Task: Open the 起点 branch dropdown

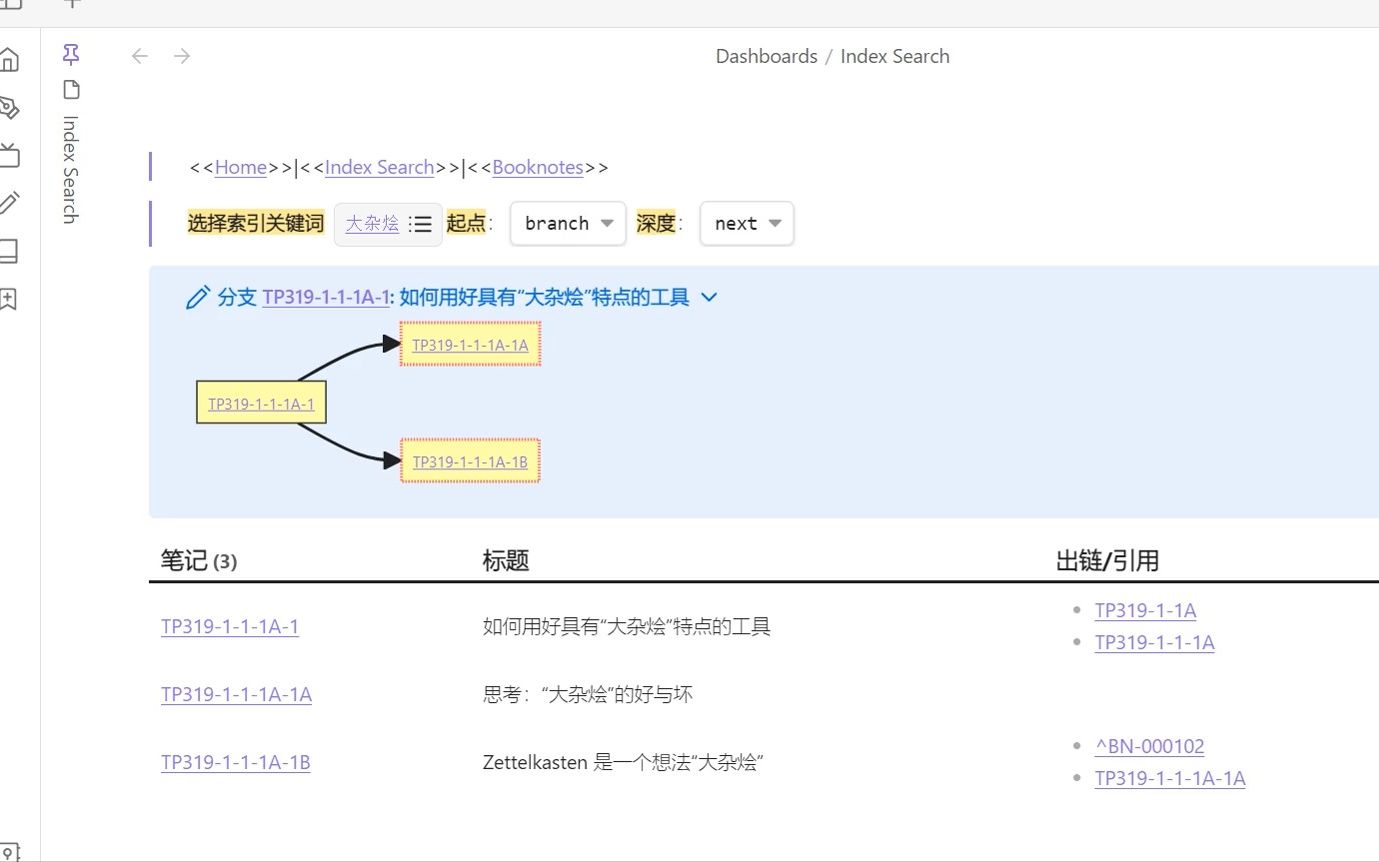Action: (568, 223)
